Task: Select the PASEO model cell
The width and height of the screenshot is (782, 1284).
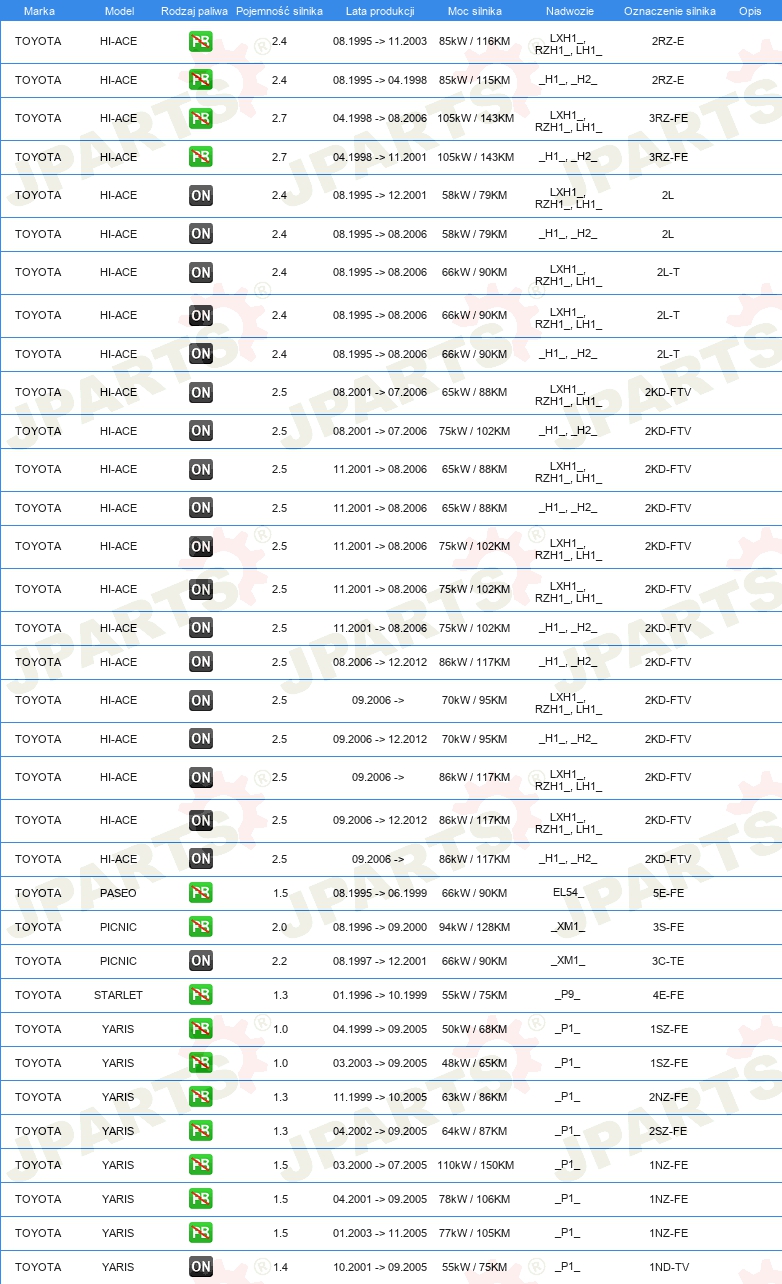Action: coord(118,893)
